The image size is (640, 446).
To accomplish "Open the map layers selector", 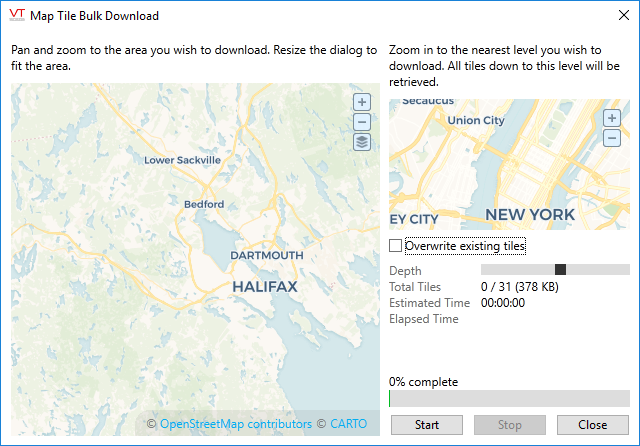I will pyautogui.click(x=362, y=142).
